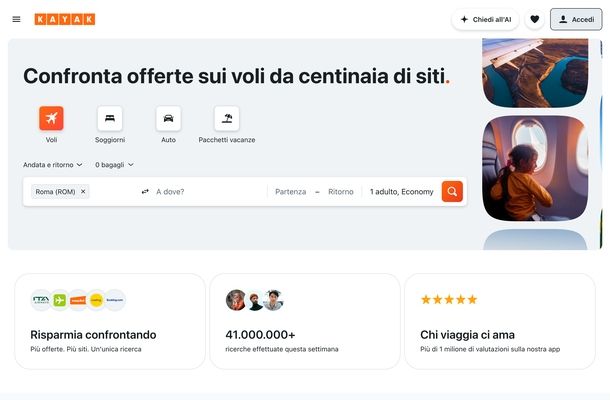Click the A dove? destination field
This screenshot has width=610, height=400.
click(205, 191)
